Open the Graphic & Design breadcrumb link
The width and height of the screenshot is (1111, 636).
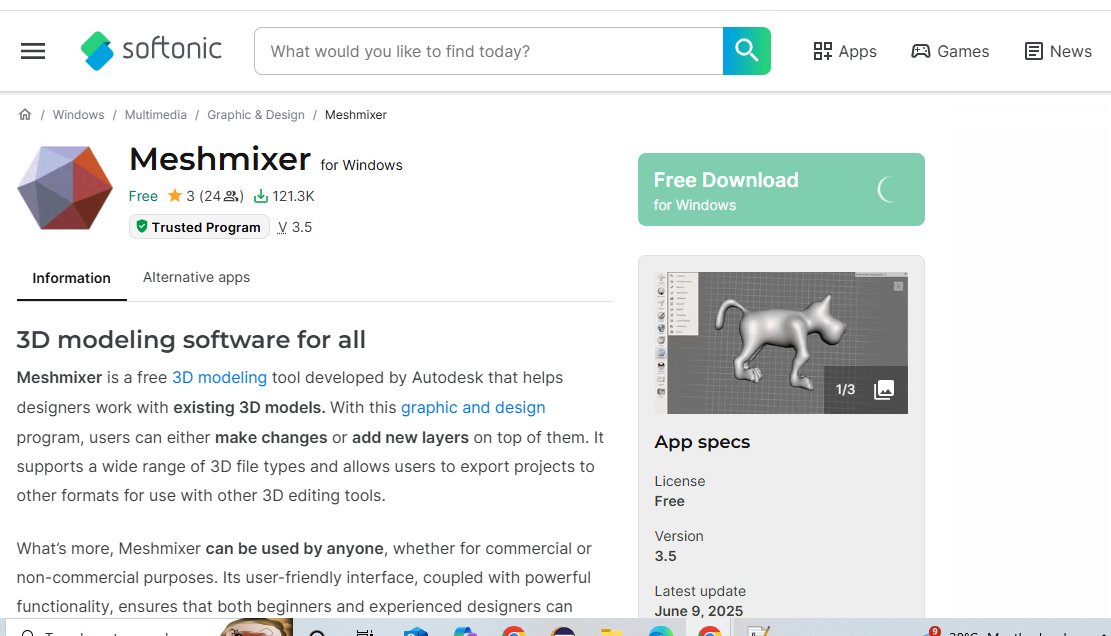coord(256,115)
